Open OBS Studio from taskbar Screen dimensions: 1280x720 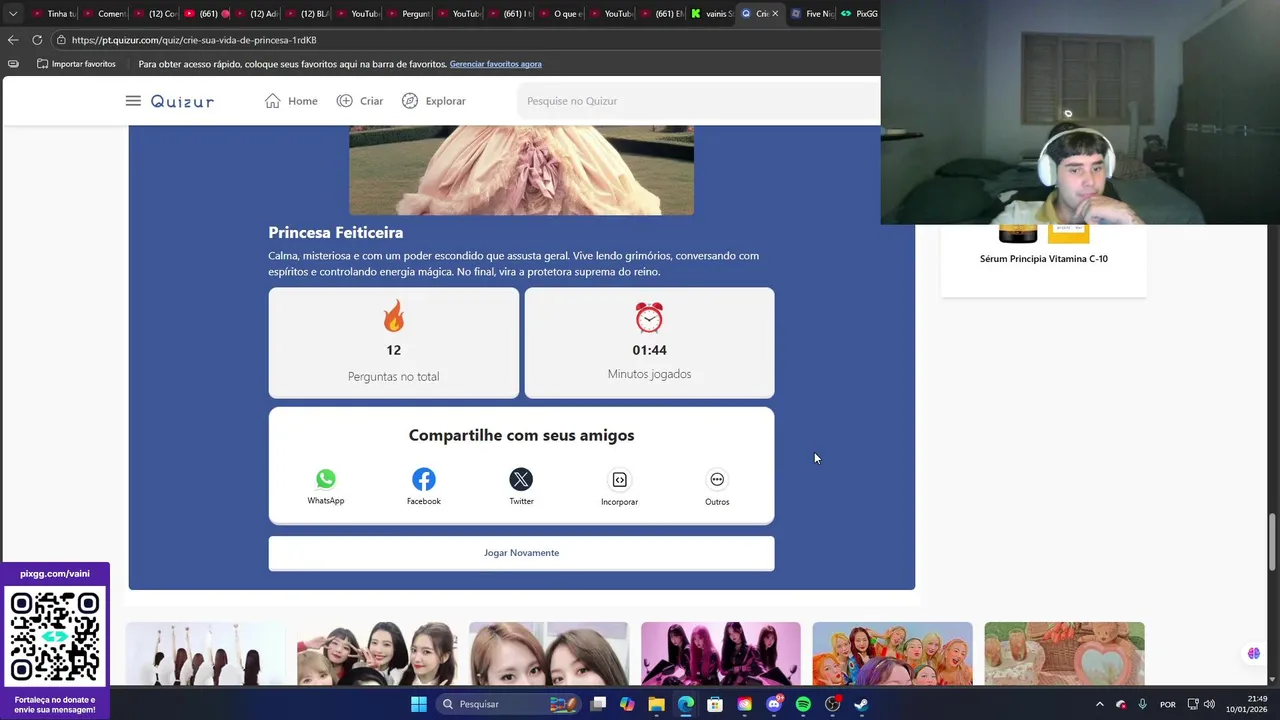[832, 704]
